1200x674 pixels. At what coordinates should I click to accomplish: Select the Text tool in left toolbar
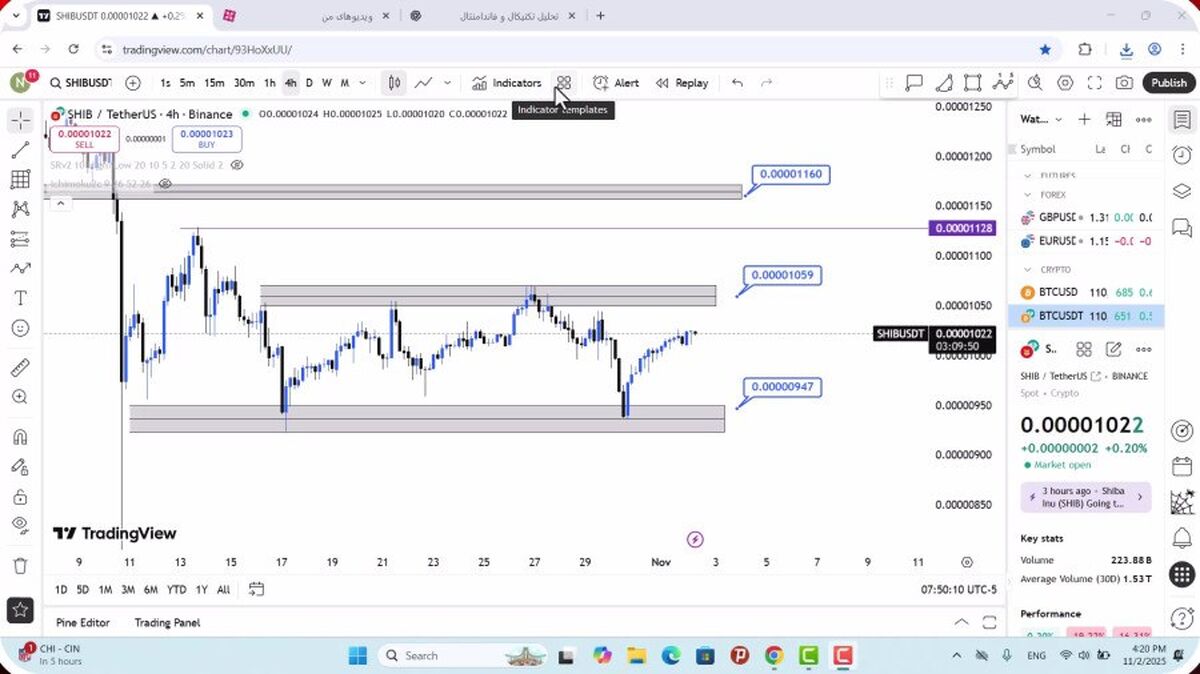20,298
